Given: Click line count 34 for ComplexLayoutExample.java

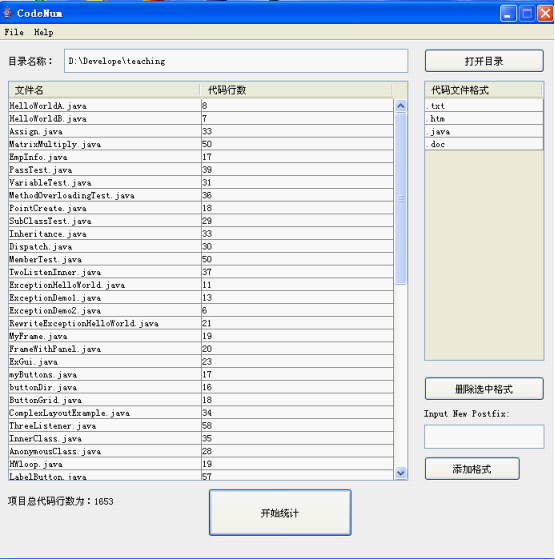Looking at the screenshot, I should click(x=207, y=413).
